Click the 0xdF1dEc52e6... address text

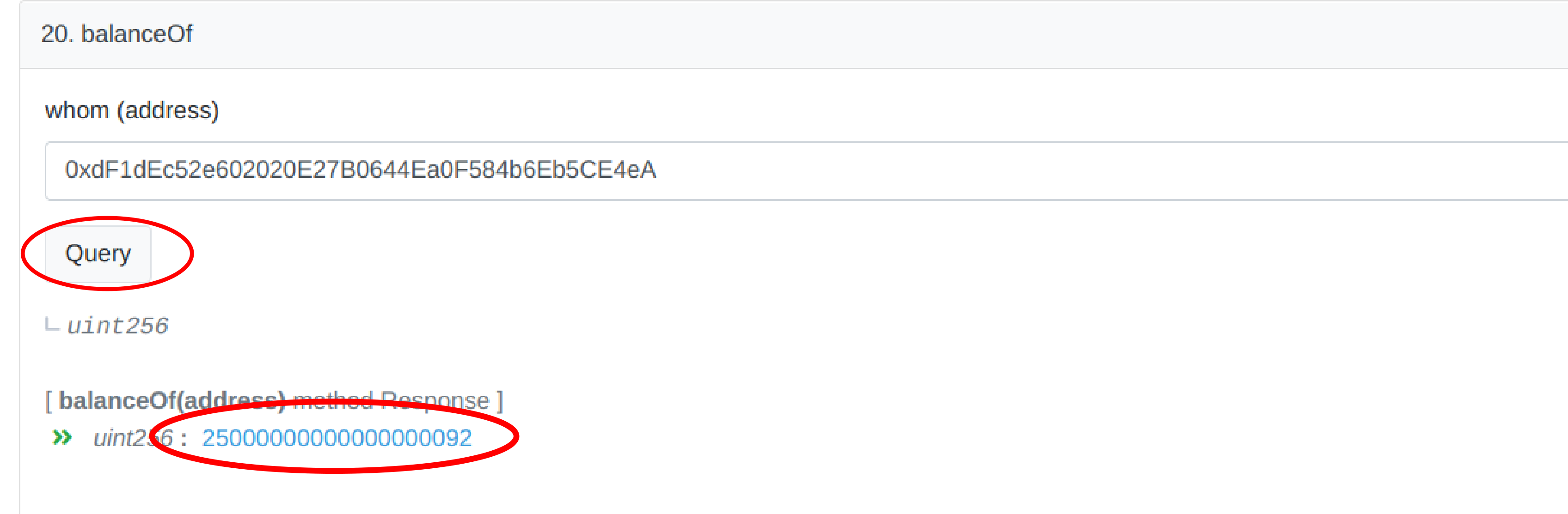pos(361,170)
